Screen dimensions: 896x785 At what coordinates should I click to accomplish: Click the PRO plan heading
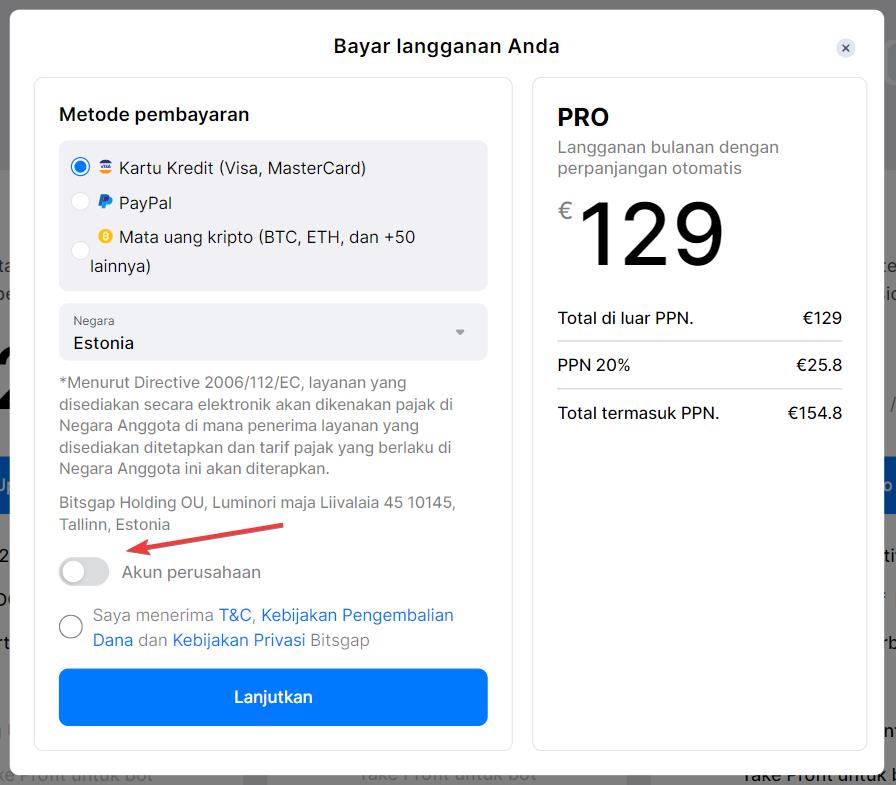[x=583, y=117]
